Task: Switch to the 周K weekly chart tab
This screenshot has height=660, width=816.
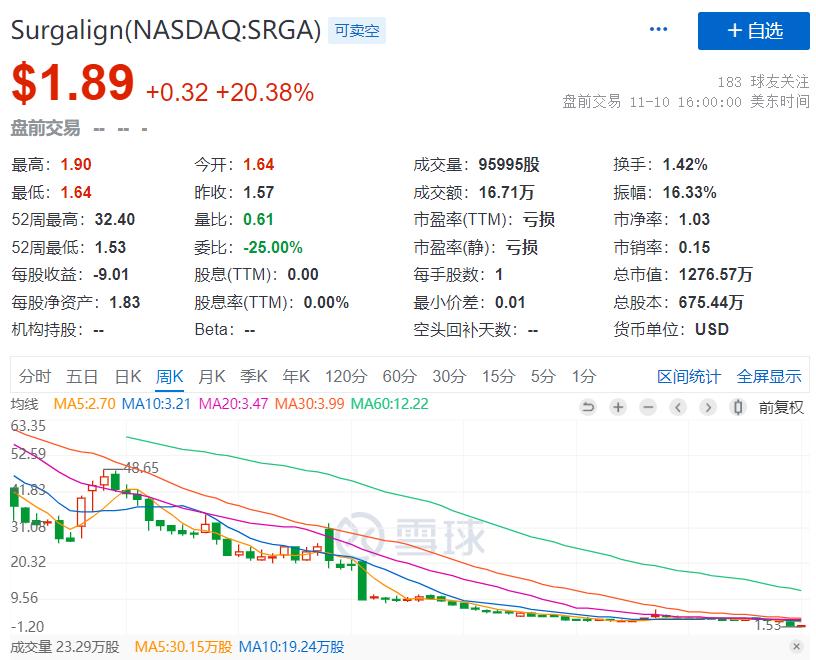Action: 168,377
